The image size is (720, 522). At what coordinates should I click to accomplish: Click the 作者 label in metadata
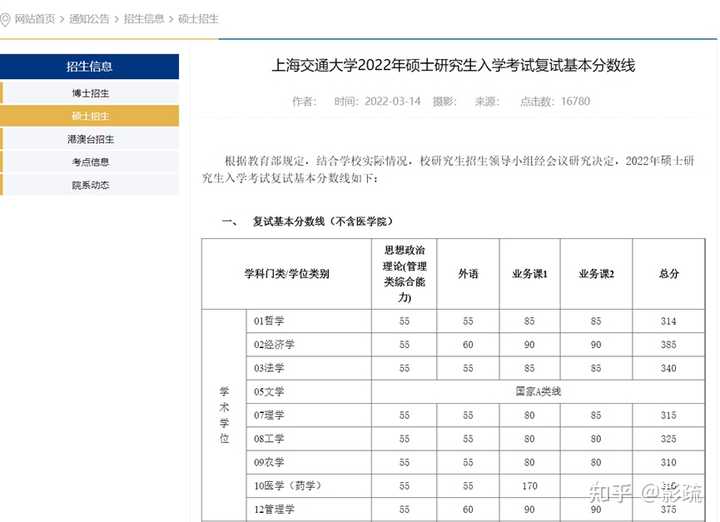pyautogui.click(x=304, y=101)
